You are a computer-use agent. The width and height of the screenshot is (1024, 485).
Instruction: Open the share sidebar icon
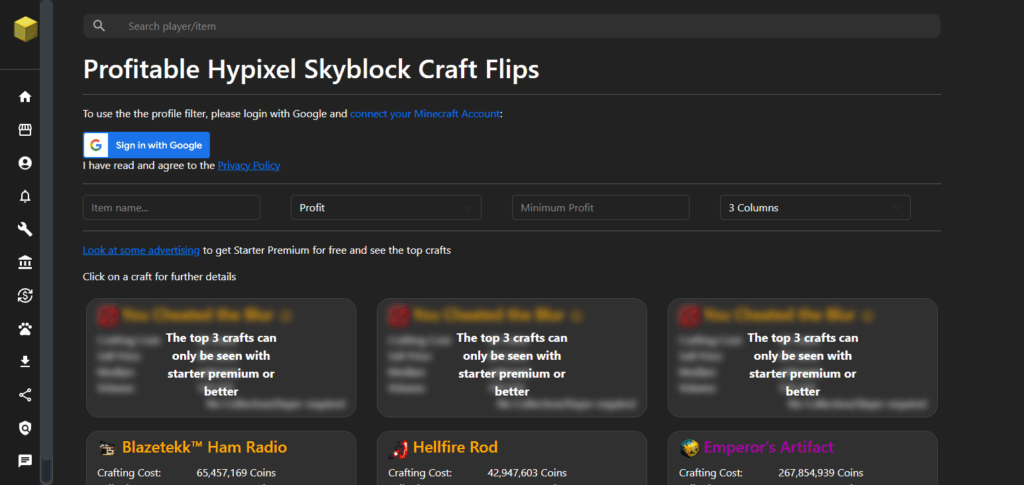(25, 395)
